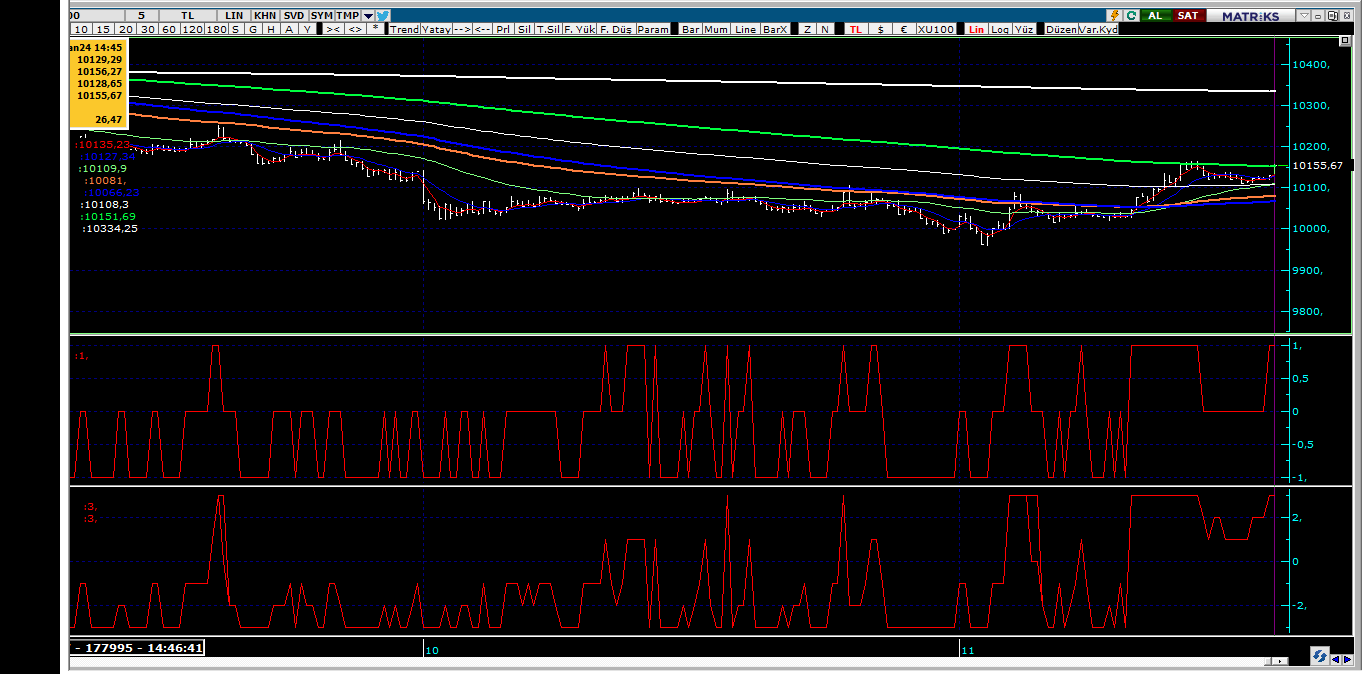Open the Twitter bird share icon
1362x674 pixels.
point(383,15)
